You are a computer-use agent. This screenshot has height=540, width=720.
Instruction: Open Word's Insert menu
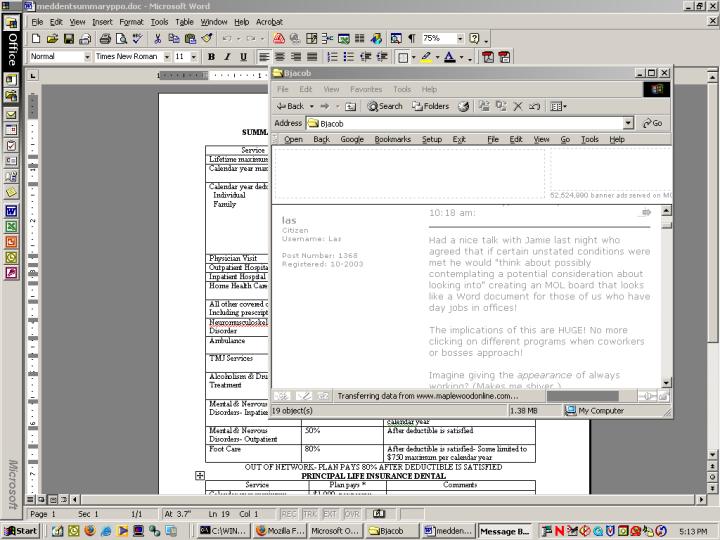coord(102,22)
